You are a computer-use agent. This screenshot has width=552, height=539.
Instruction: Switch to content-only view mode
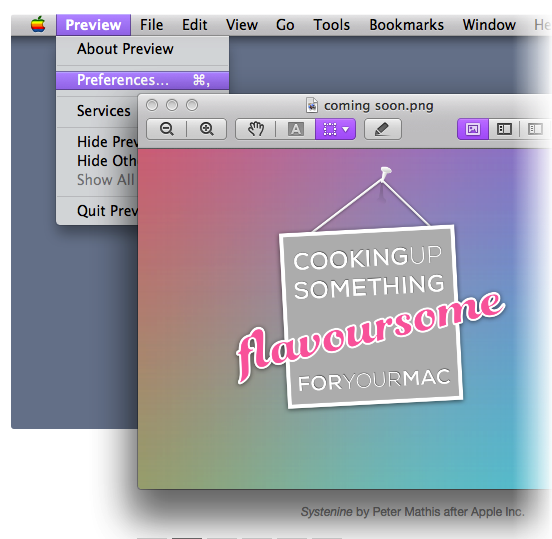473,129
